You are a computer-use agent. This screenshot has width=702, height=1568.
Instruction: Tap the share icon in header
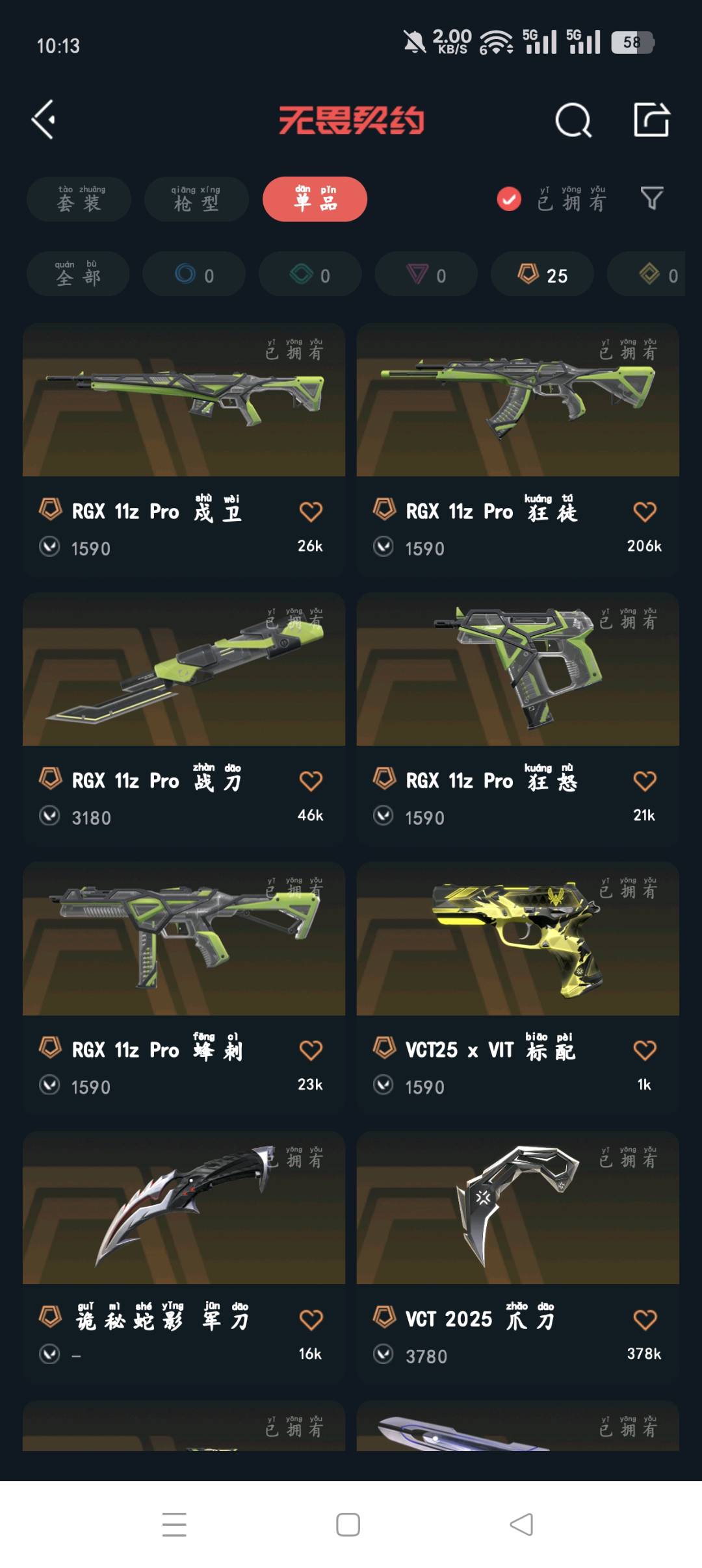[x=651, y=120]
